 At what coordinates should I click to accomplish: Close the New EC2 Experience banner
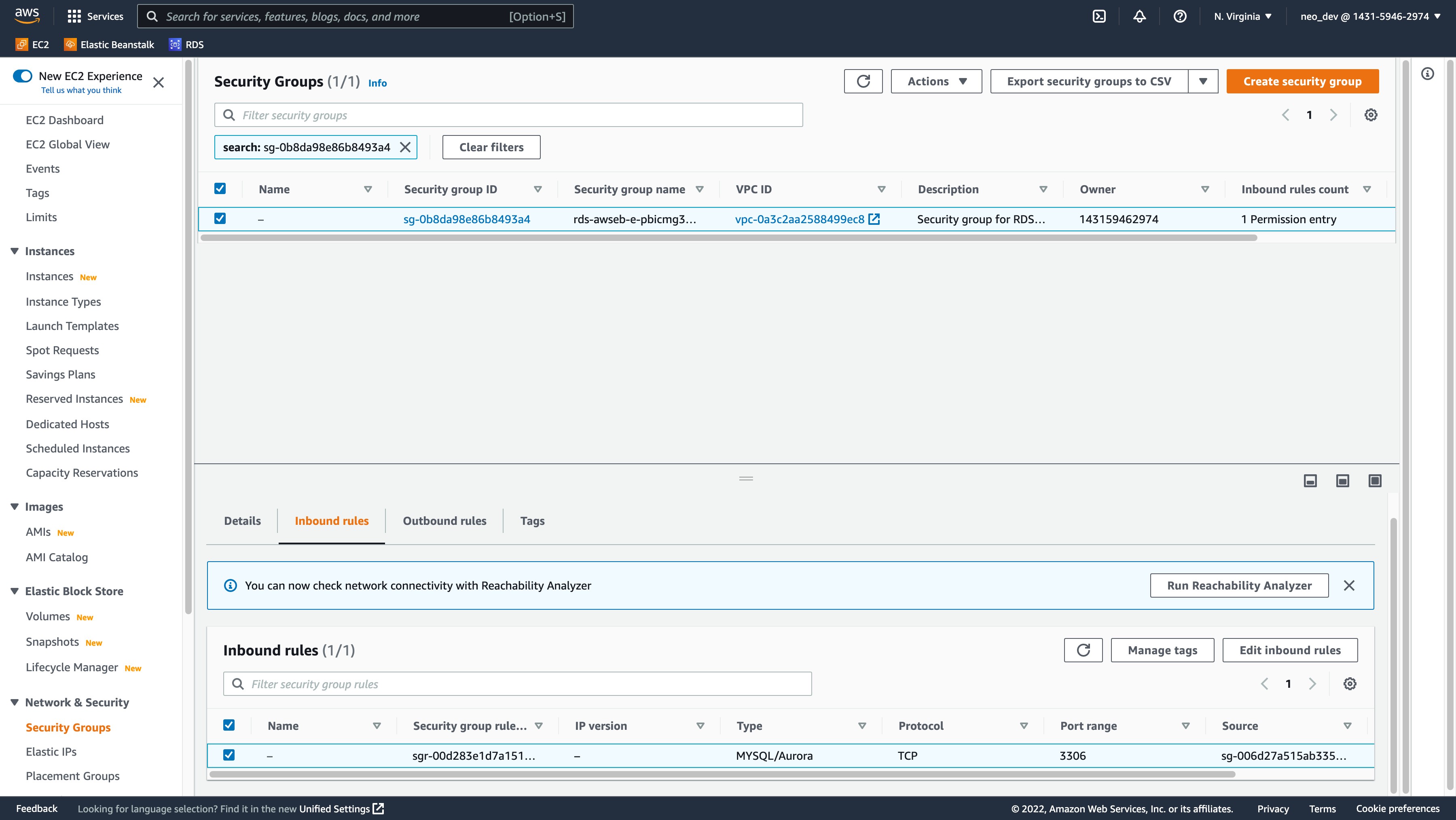159,82
